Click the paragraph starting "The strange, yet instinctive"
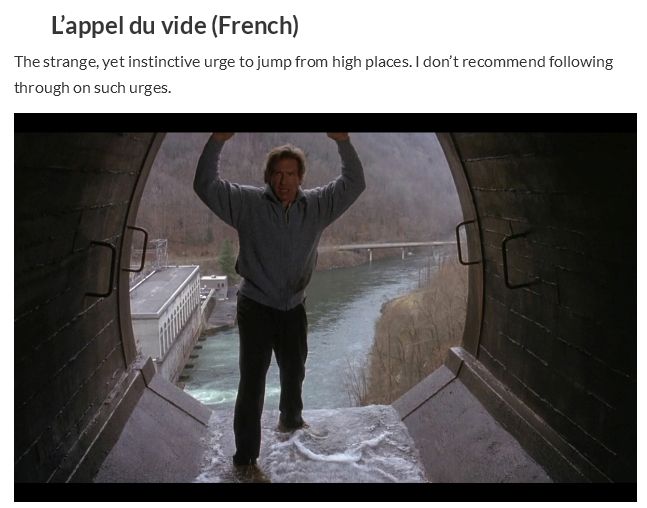This screenshot has height=508, width=647. coord(314,75)
